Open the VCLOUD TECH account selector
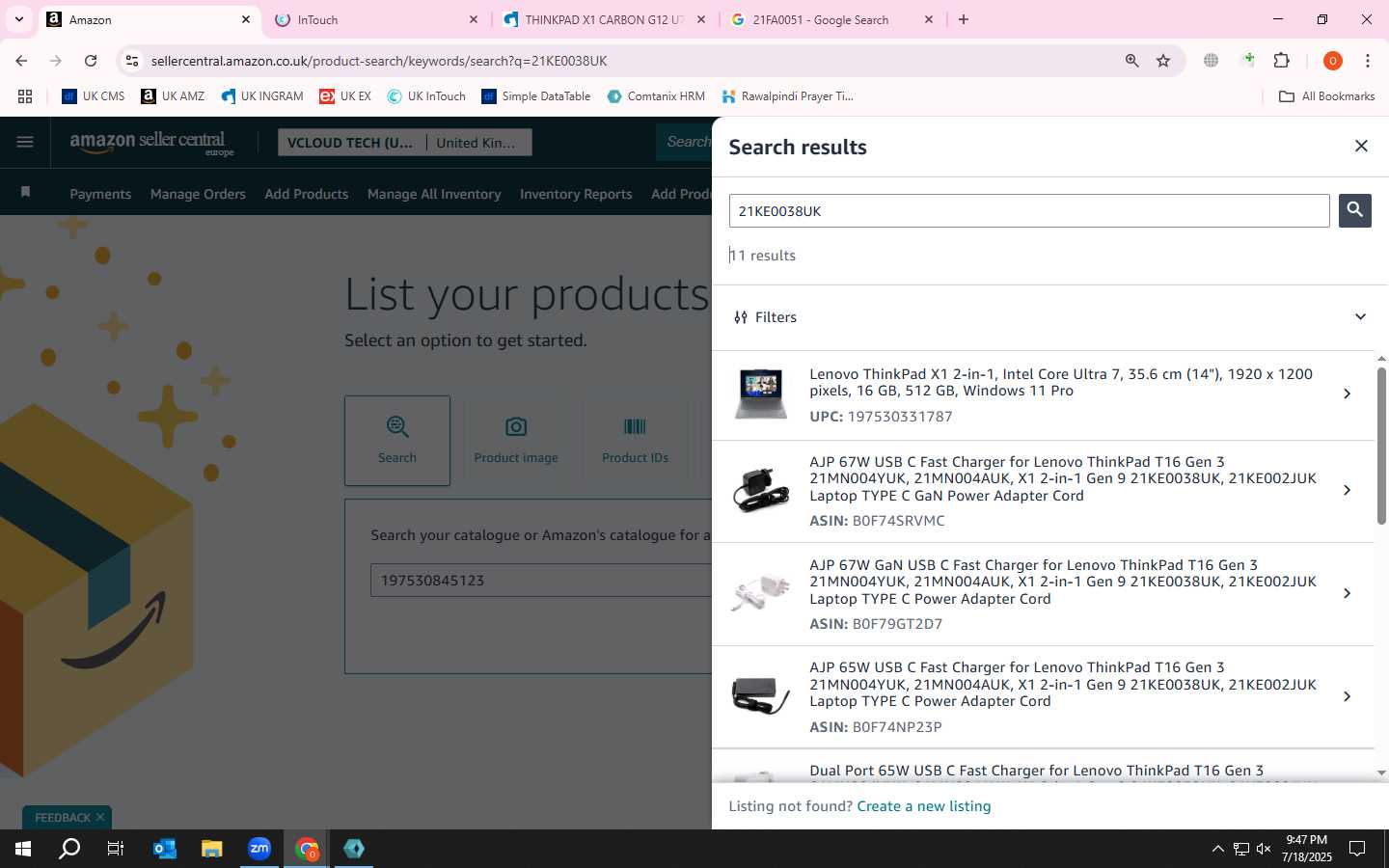Screen dimensions: 1389x868 tap(349, 143)
